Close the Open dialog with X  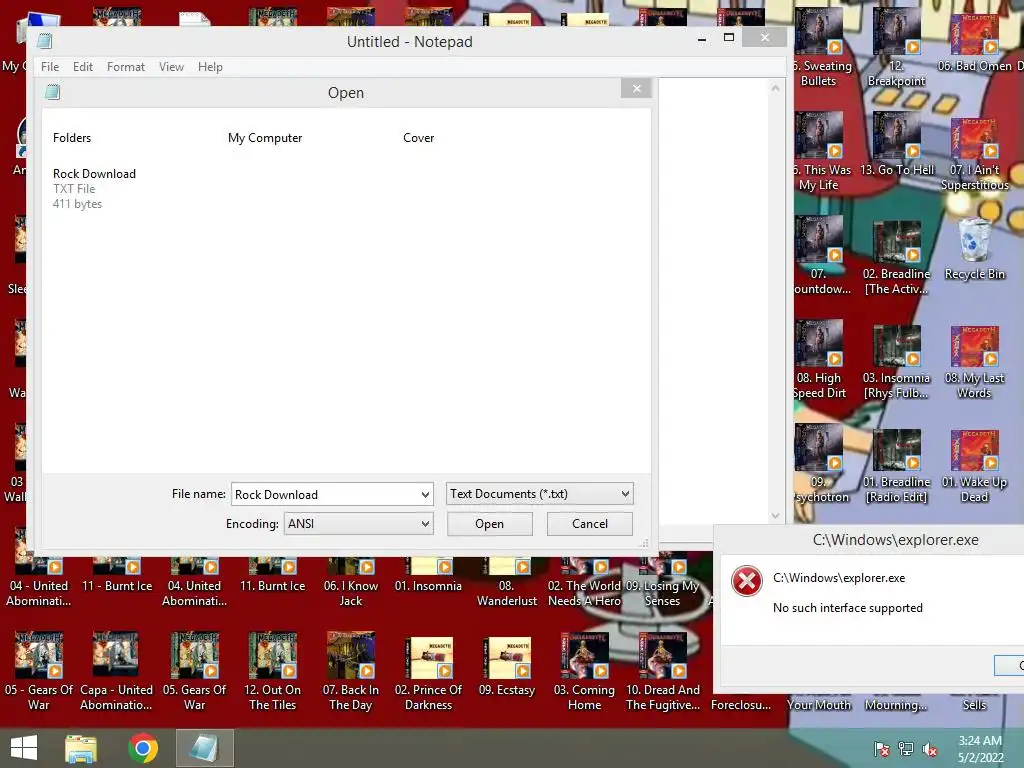pos(637,89)
